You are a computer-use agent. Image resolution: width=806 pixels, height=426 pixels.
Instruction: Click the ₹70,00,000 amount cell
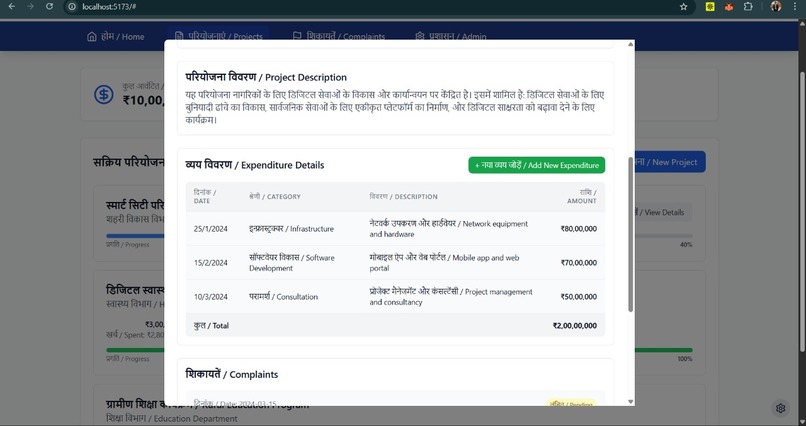[578, 263]
